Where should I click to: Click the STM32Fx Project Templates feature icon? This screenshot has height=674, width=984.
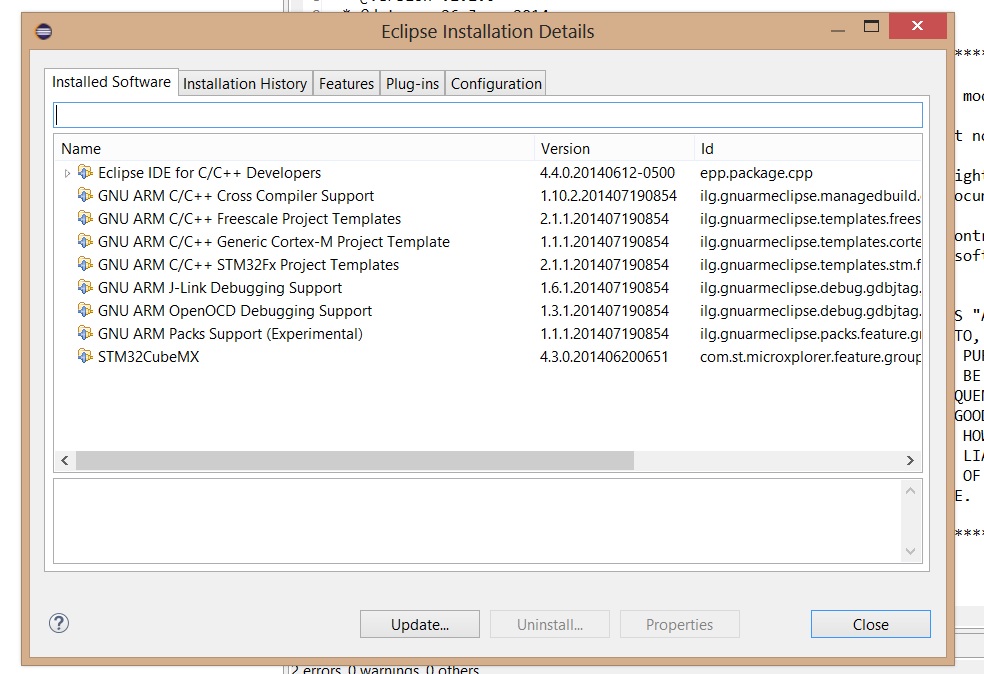pos(85,264)
